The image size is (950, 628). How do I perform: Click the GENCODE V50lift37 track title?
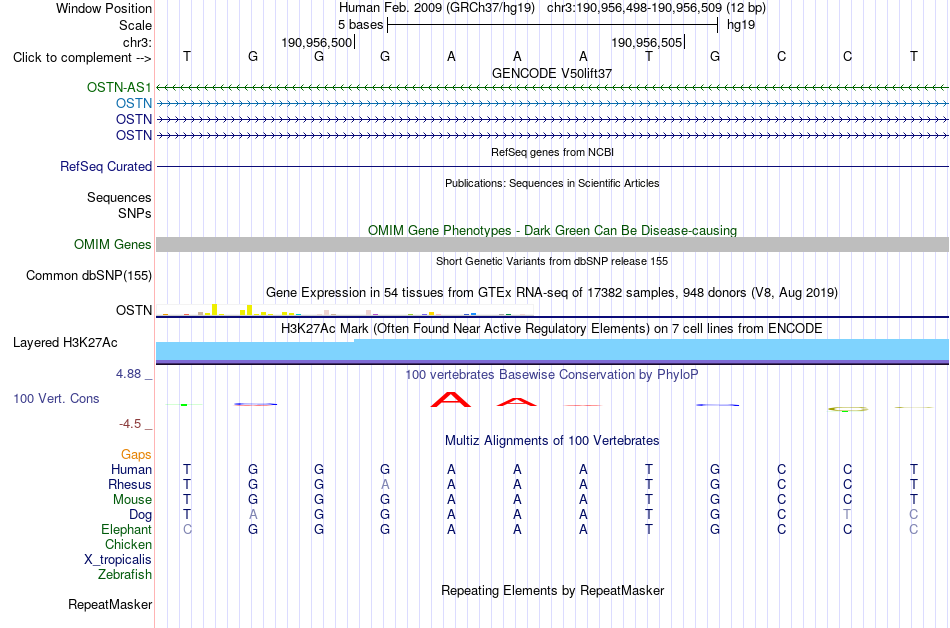552,73
